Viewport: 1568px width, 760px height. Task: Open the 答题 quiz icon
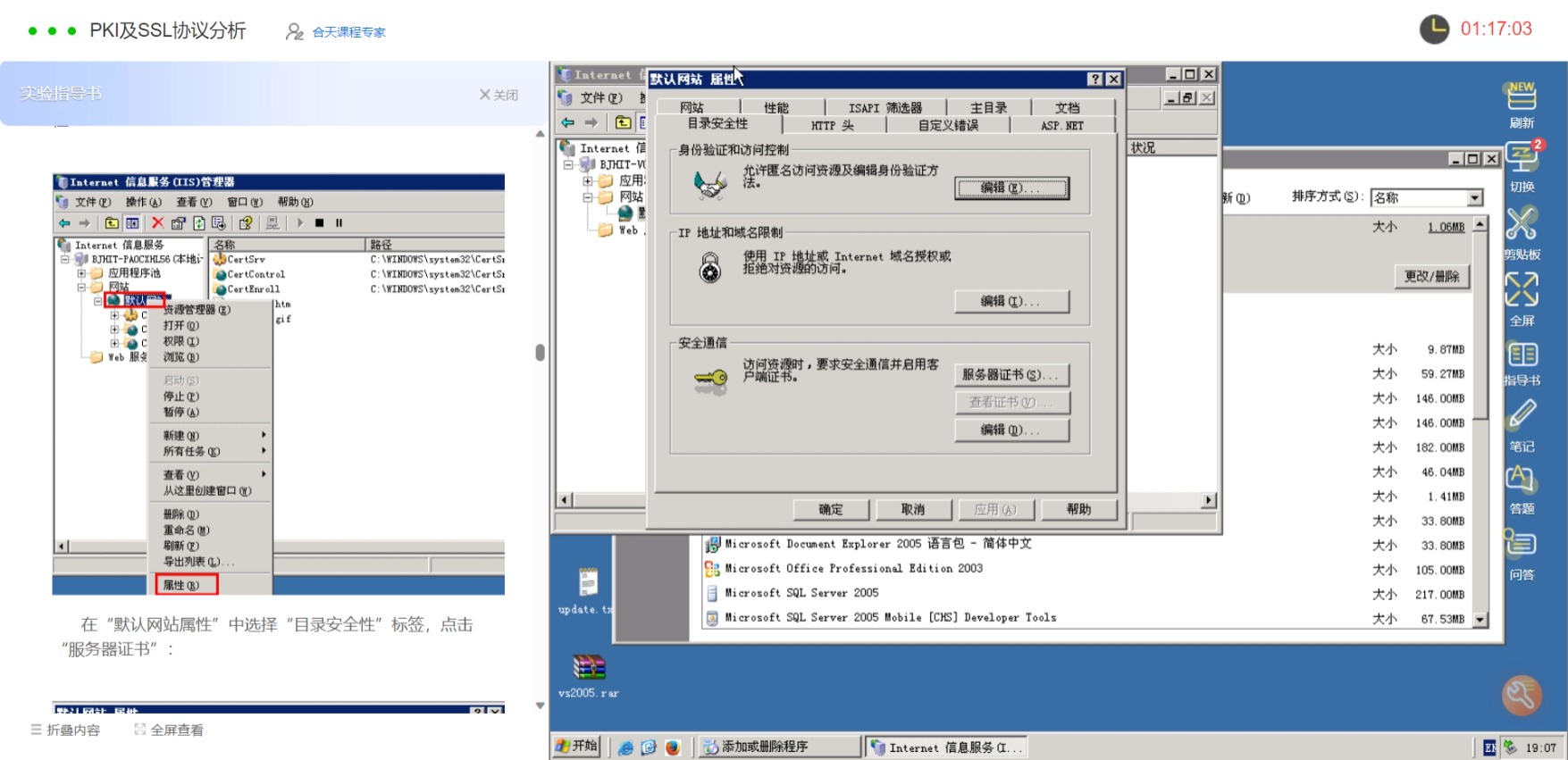click(x=1522, y=480)
